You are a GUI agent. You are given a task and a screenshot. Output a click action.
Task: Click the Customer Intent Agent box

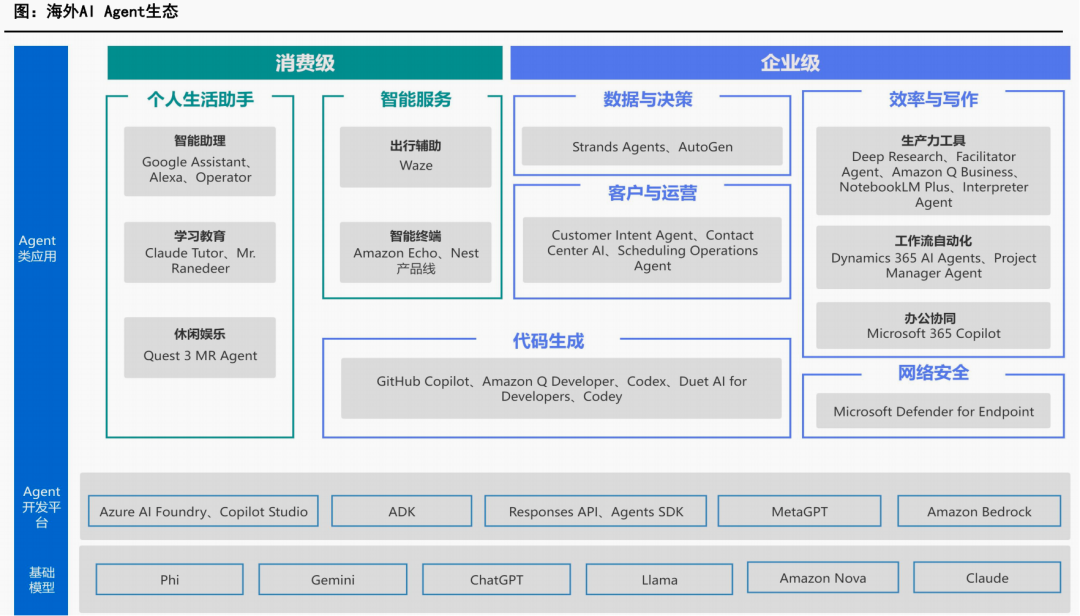click(652, 250)
